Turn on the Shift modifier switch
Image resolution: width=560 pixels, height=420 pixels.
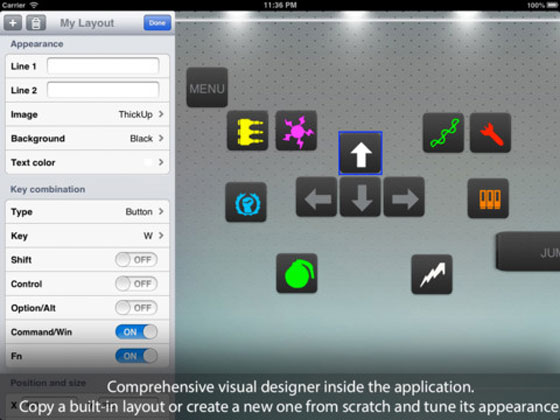(x=136, y=260)
